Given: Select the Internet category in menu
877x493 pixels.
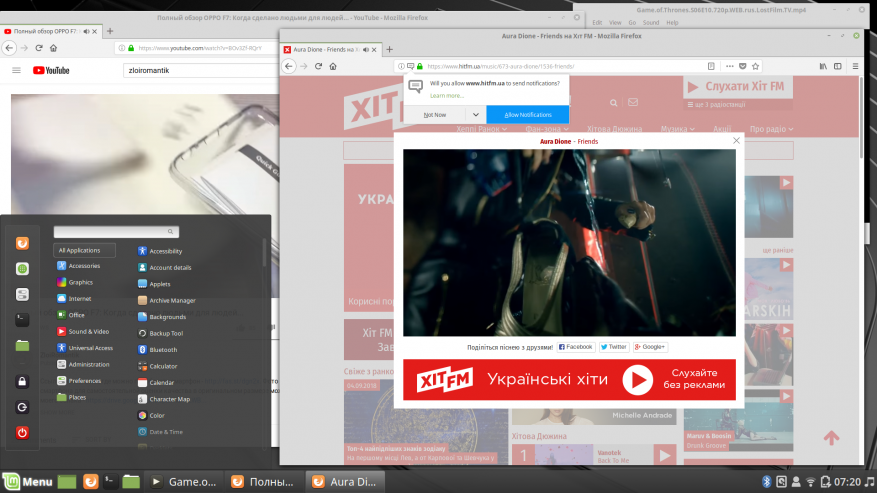Looking at the screenshot, I should coord(74,299).
